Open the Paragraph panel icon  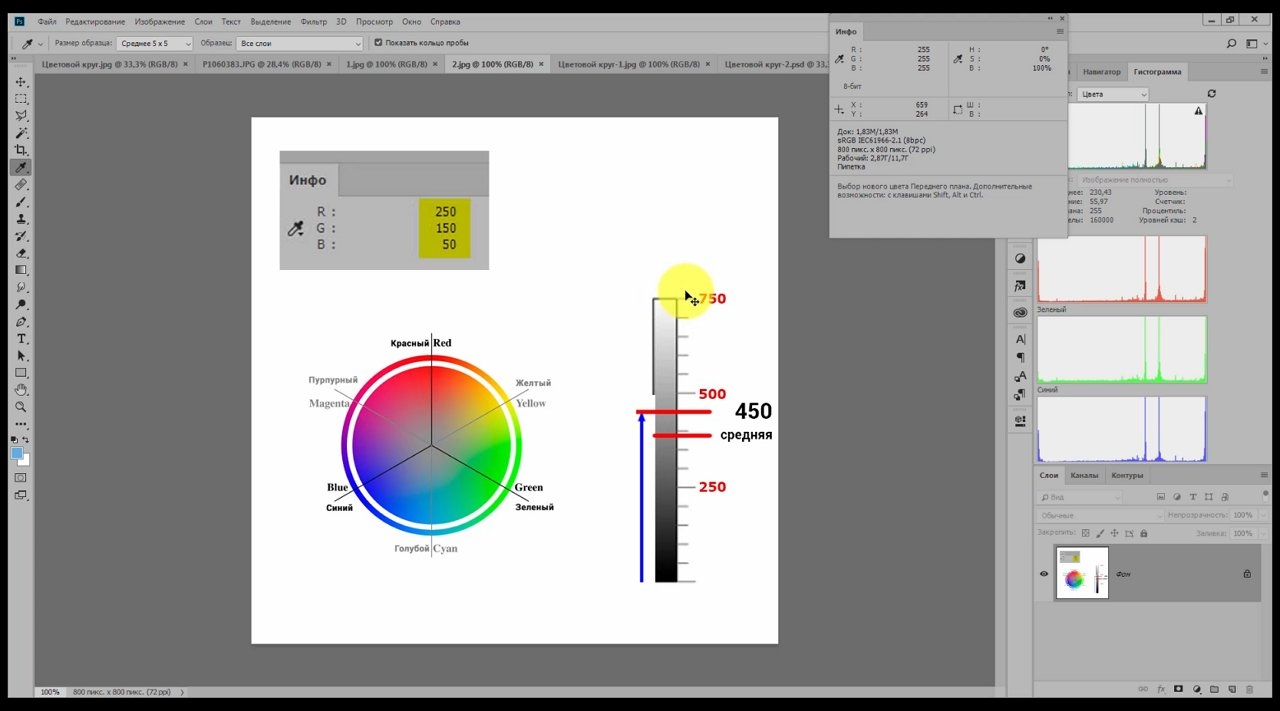click(1020, 357)
